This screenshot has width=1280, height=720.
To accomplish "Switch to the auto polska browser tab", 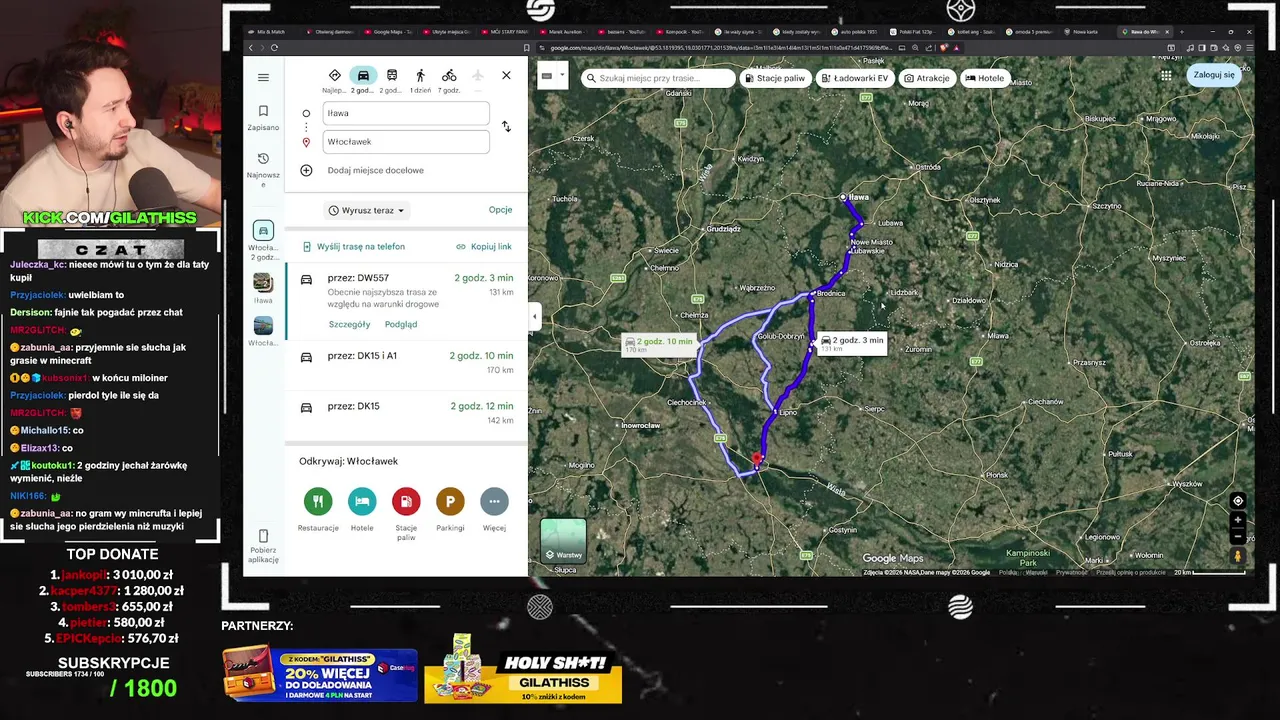I will coord(855,32).
